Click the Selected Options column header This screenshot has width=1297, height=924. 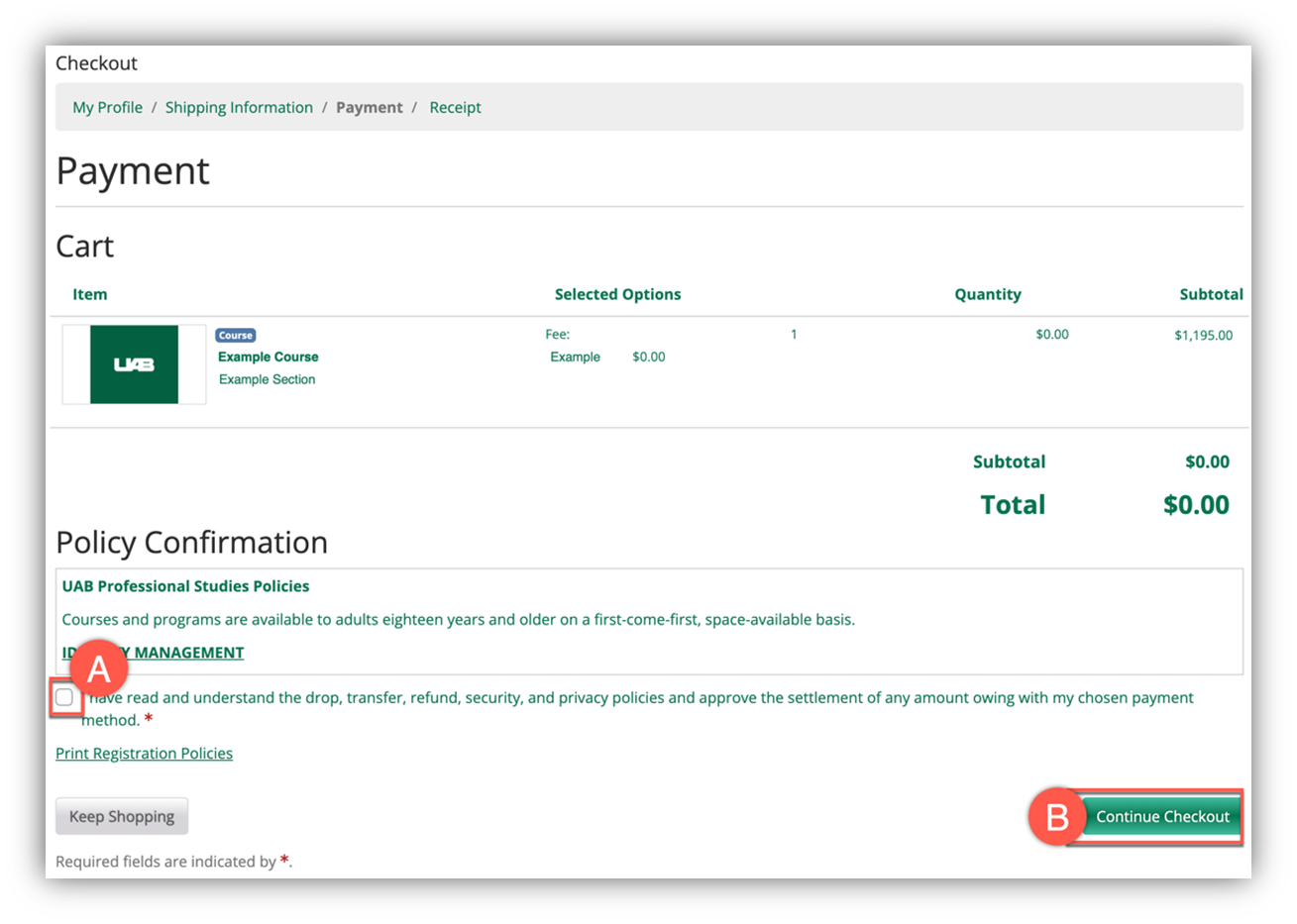pyautogui.click(x=617, y=295)
